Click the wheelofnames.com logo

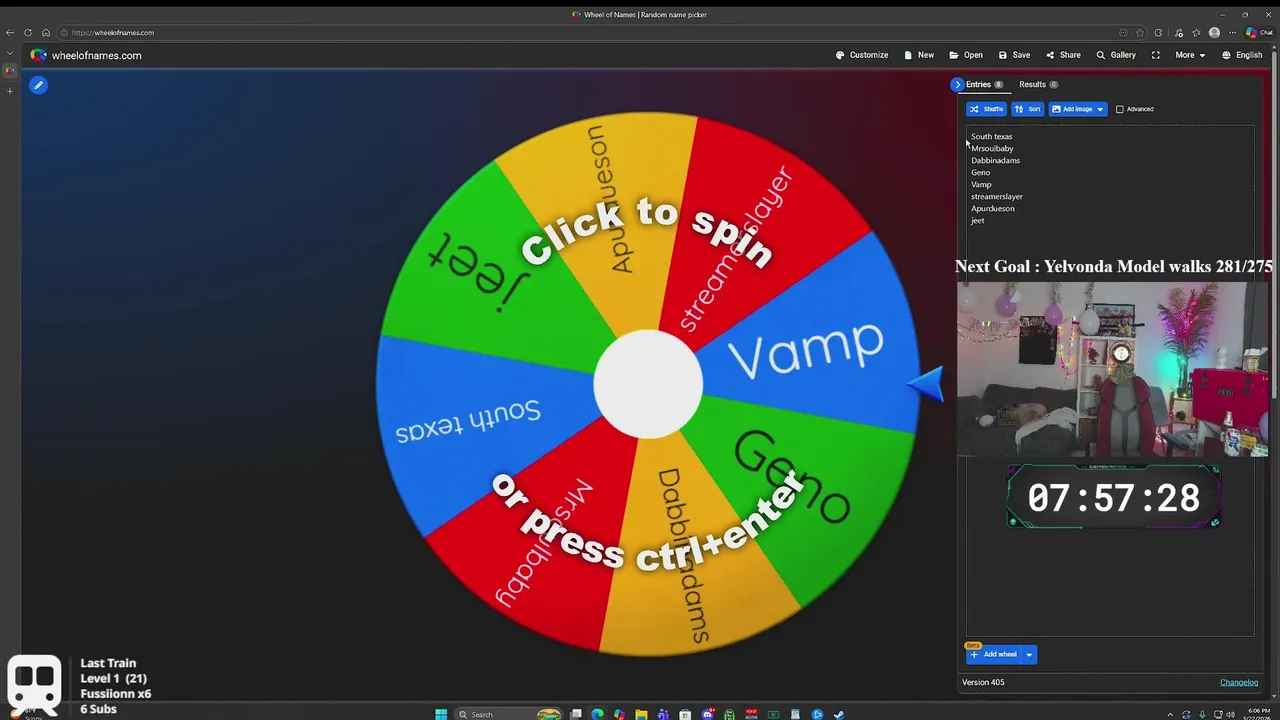[x=86, y=55]
